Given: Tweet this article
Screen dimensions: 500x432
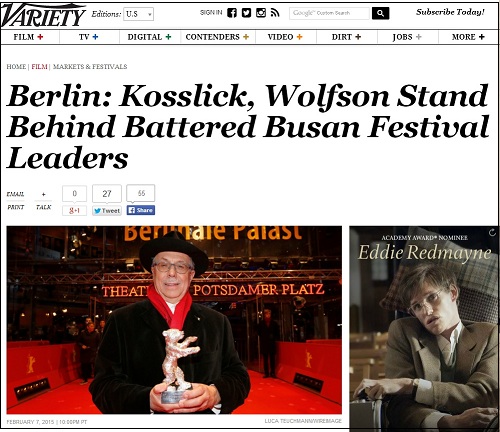Looking at the screenshot, I should [x=107, y=211].
